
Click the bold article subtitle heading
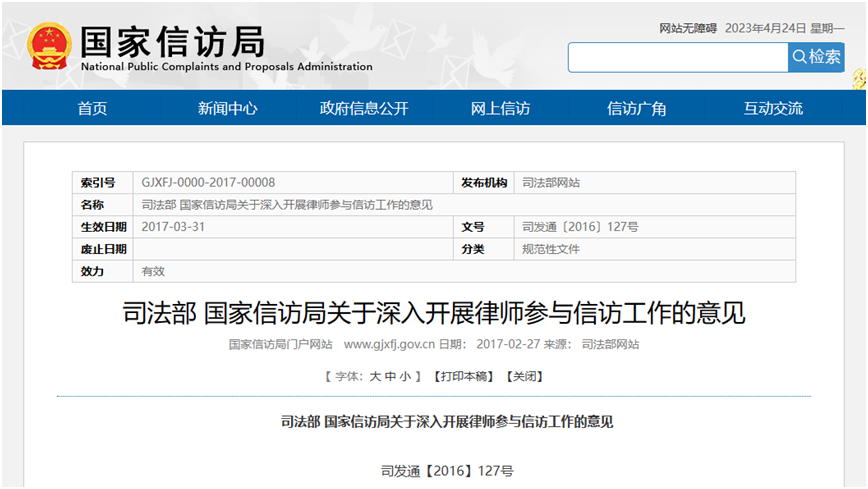[447, 422]
